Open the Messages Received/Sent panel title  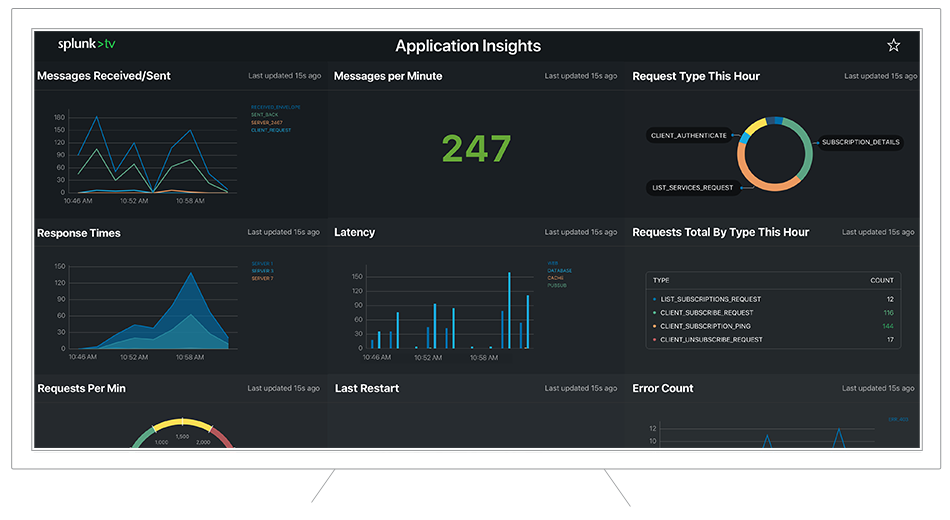(x=104, y=76)
